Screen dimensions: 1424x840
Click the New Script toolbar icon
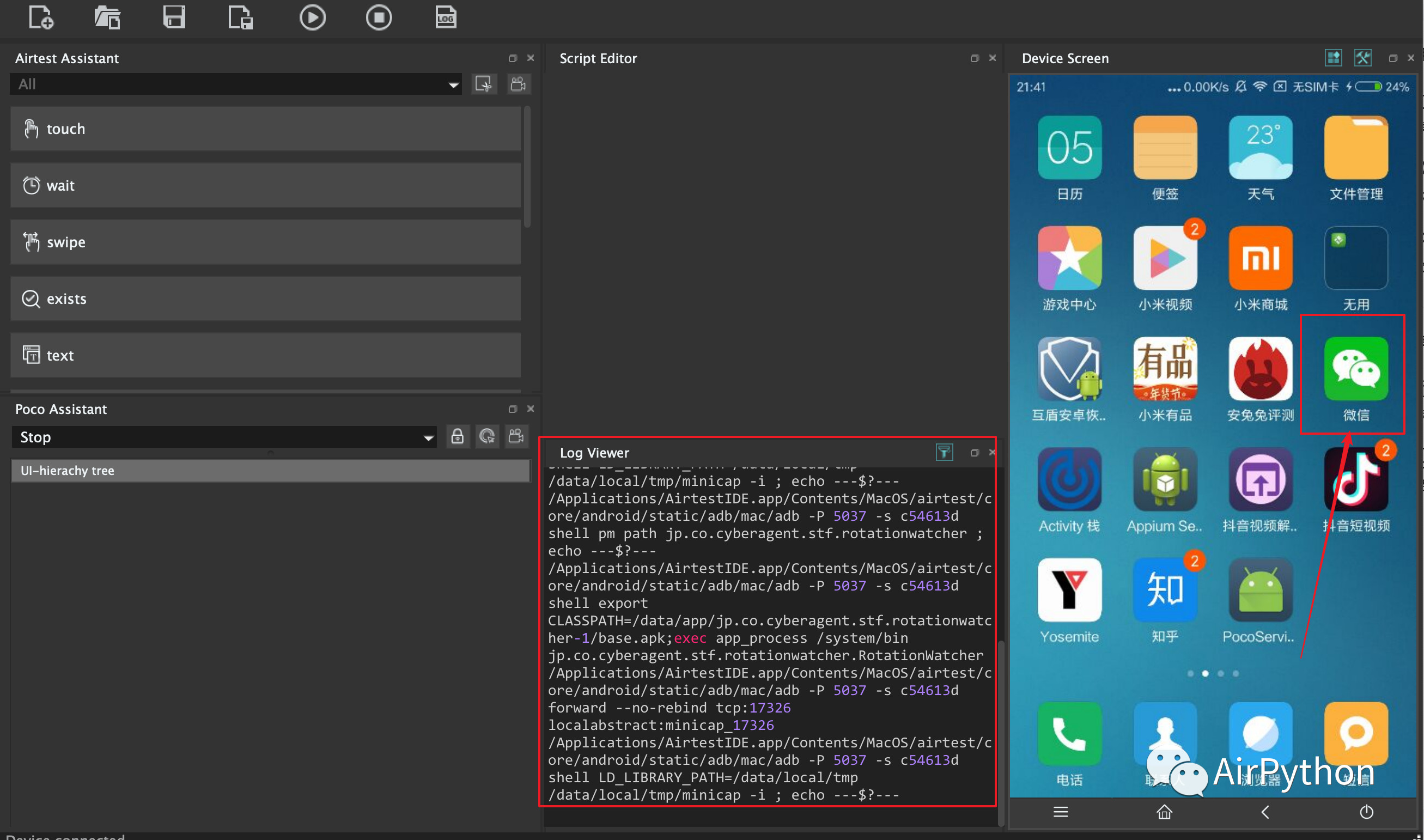41,17
